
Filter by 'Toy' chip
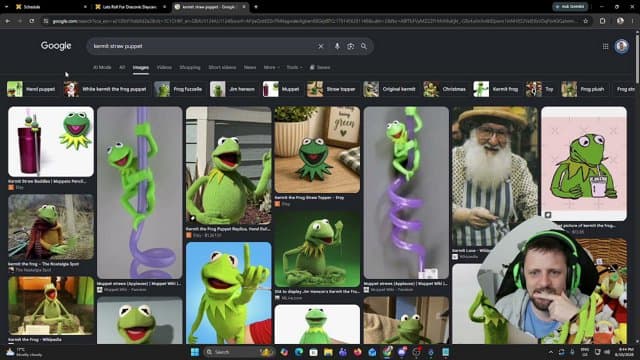(540, 89)
